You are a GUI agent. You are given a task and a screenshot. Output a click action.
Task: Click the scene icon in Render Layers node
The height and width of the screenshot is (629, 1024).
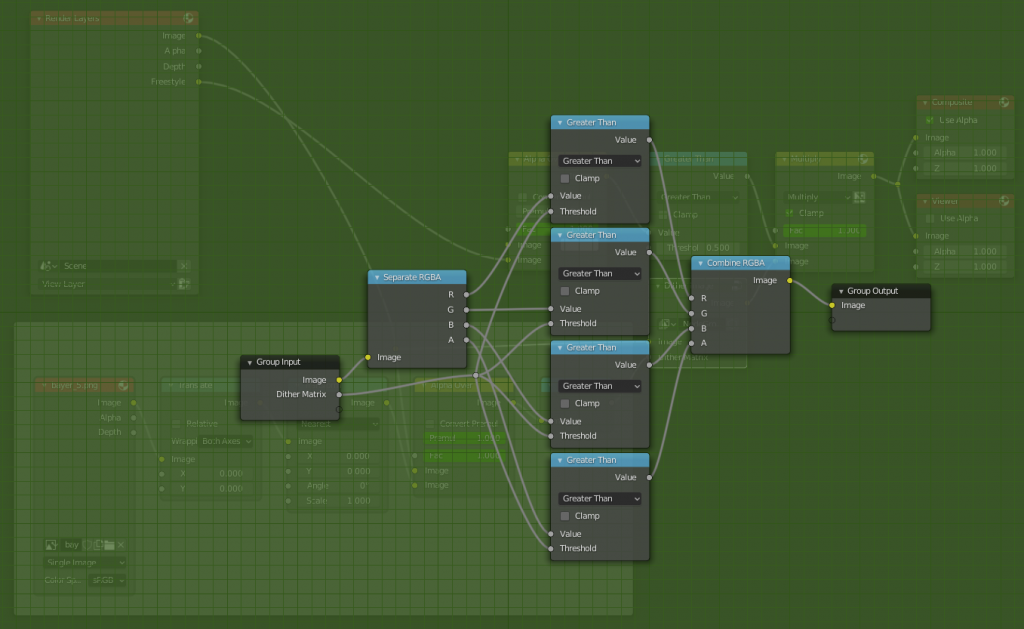point(46,266)
